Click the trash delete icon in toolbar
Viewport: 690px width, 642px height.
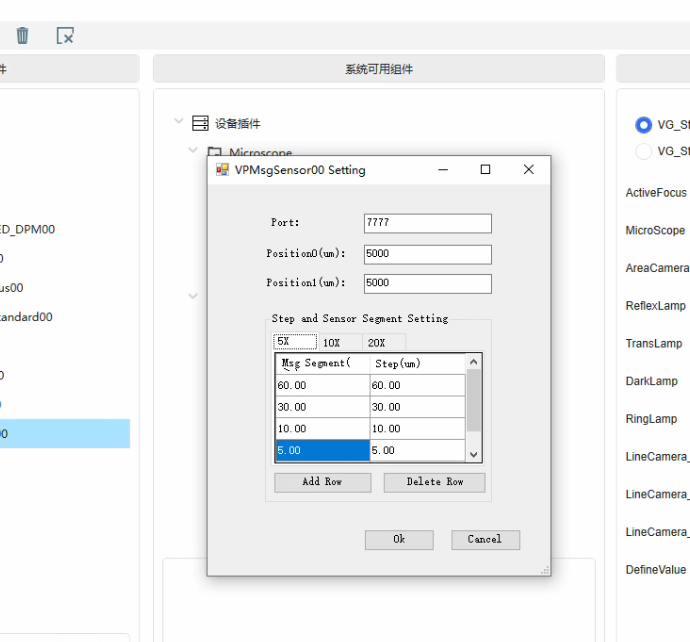point(22,36)
